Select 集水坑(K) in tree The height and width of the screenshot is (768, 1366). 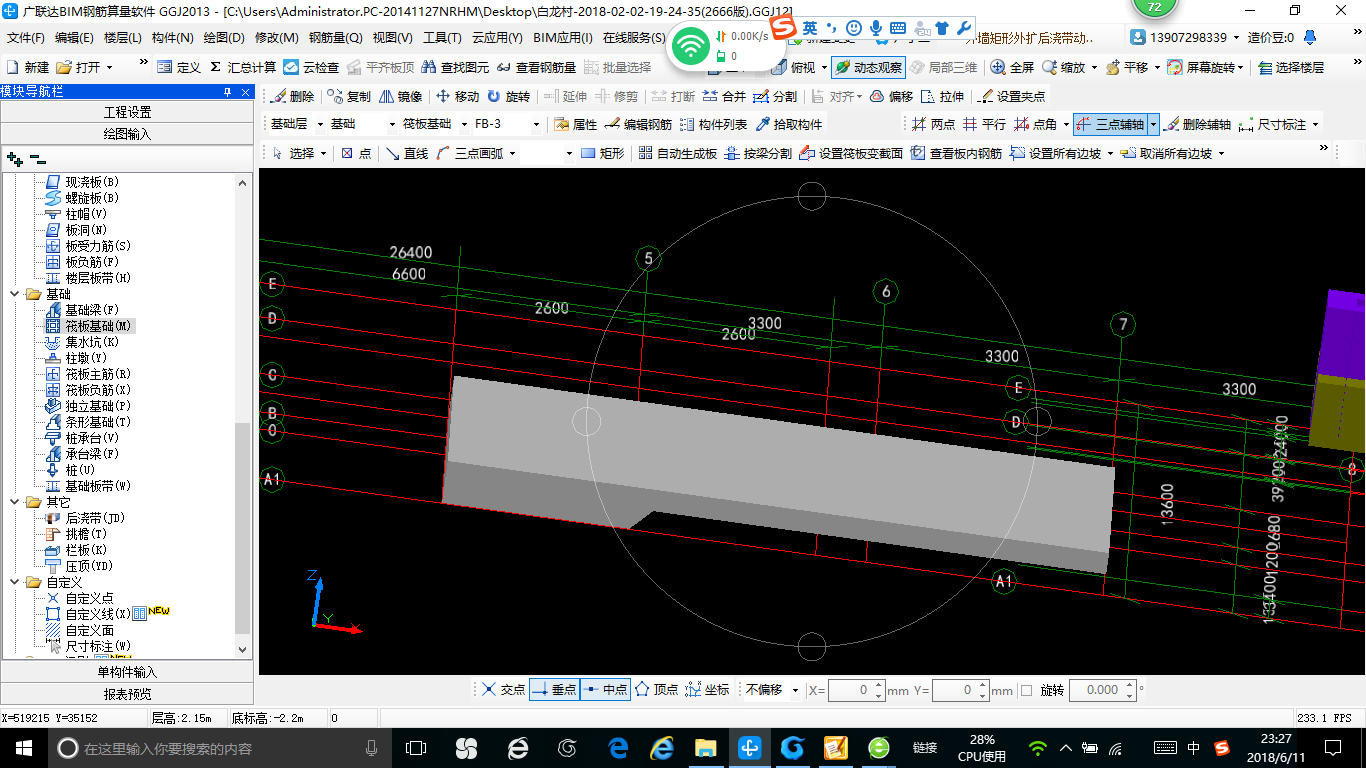[x=92, y=342]
